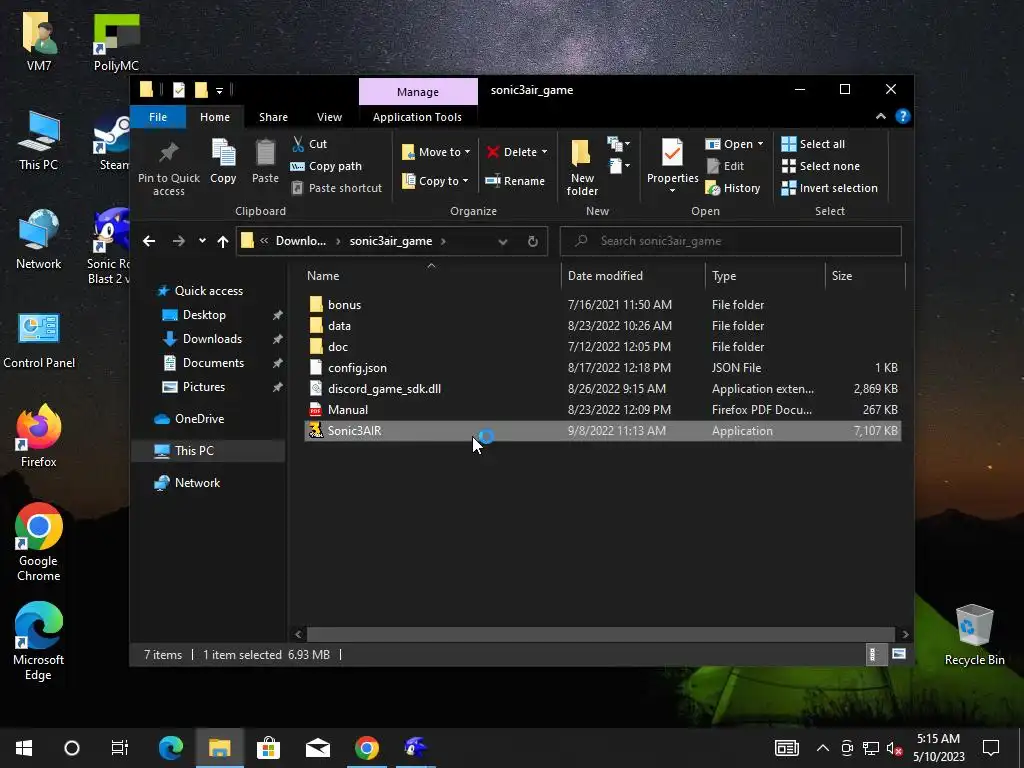This screenshot has height=768, width=1024.
Task: Select the config.json file
Action: pos(602,368)
